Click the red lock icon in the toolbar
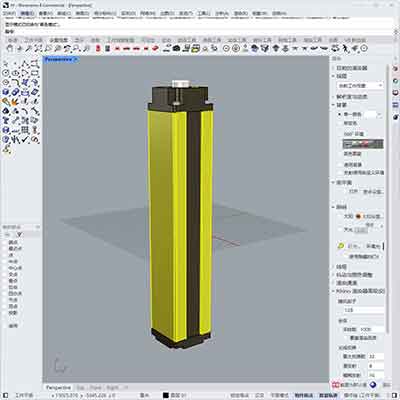The width and height of the screenshot is (400, 400). [98, 49]
